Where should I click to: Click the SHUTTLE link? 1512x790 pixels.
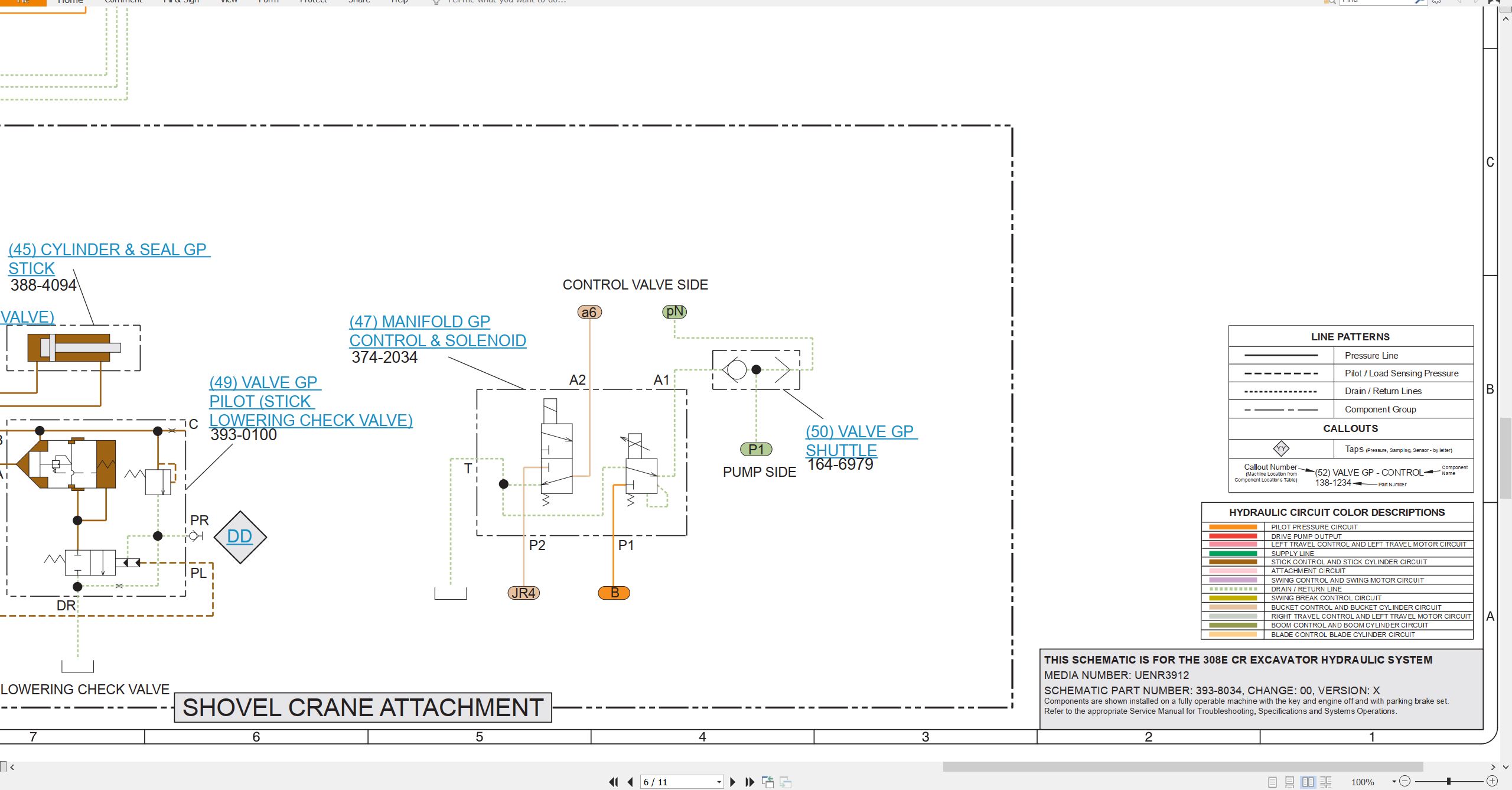click(841, 450)
